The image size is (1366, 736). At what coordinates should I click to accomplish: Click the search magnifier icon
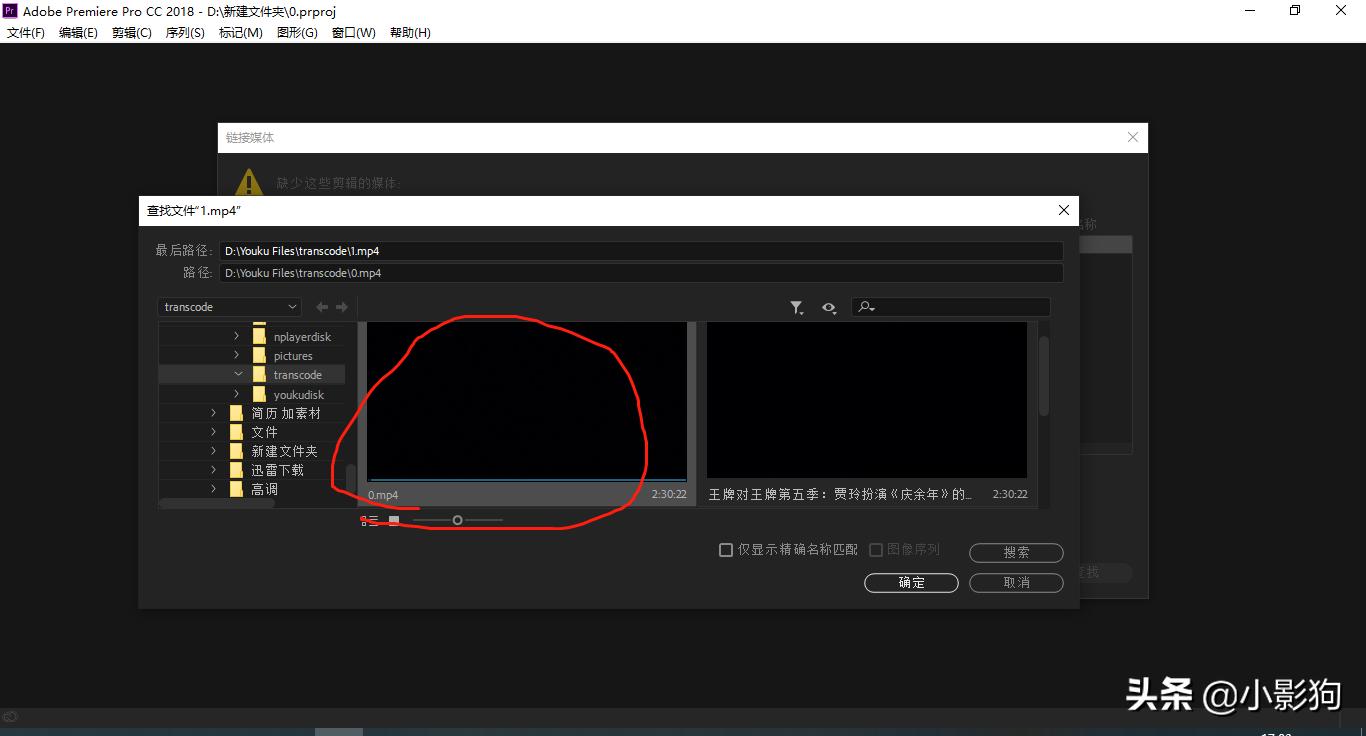click(x=866, y=308)
